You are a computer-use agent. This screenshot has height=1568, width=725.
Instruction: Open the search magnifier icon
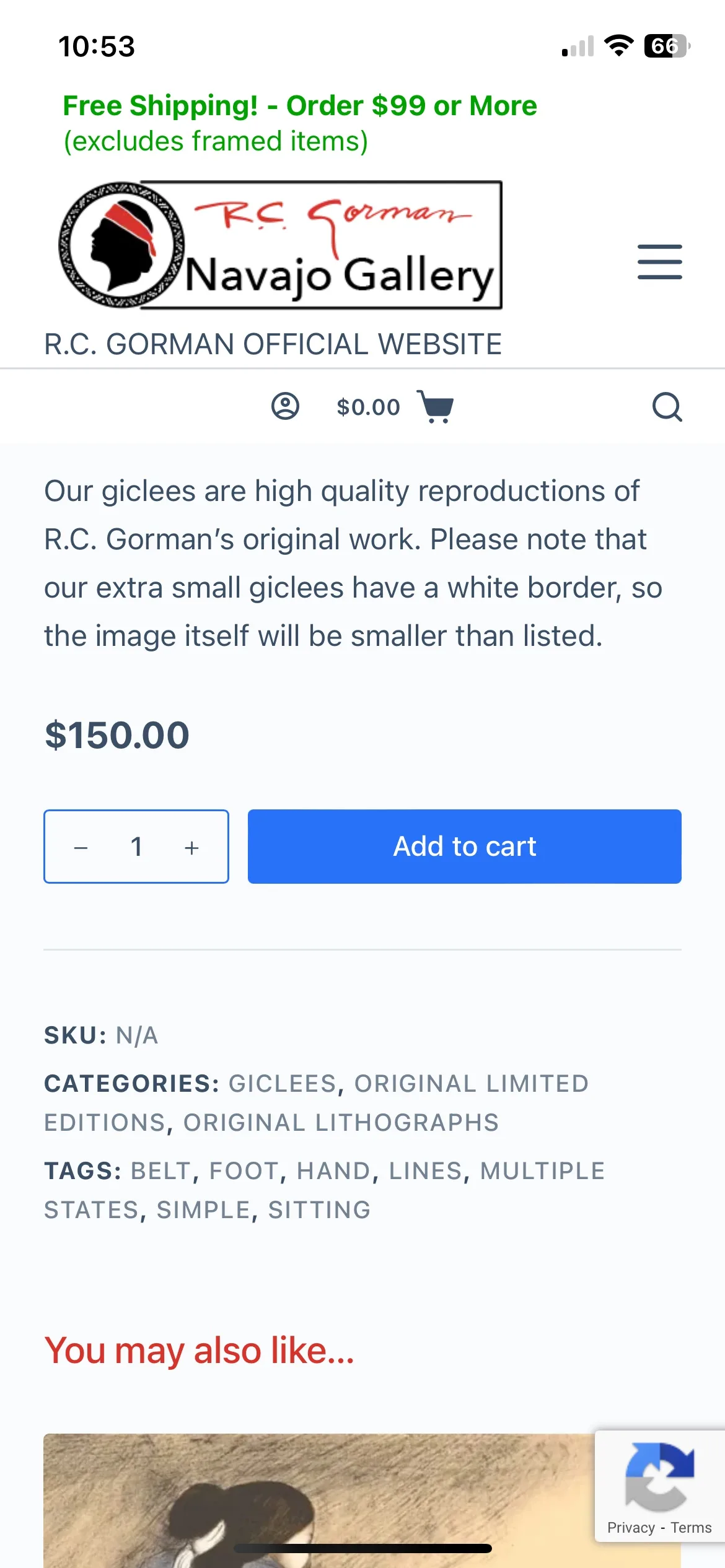pos(667,406)
